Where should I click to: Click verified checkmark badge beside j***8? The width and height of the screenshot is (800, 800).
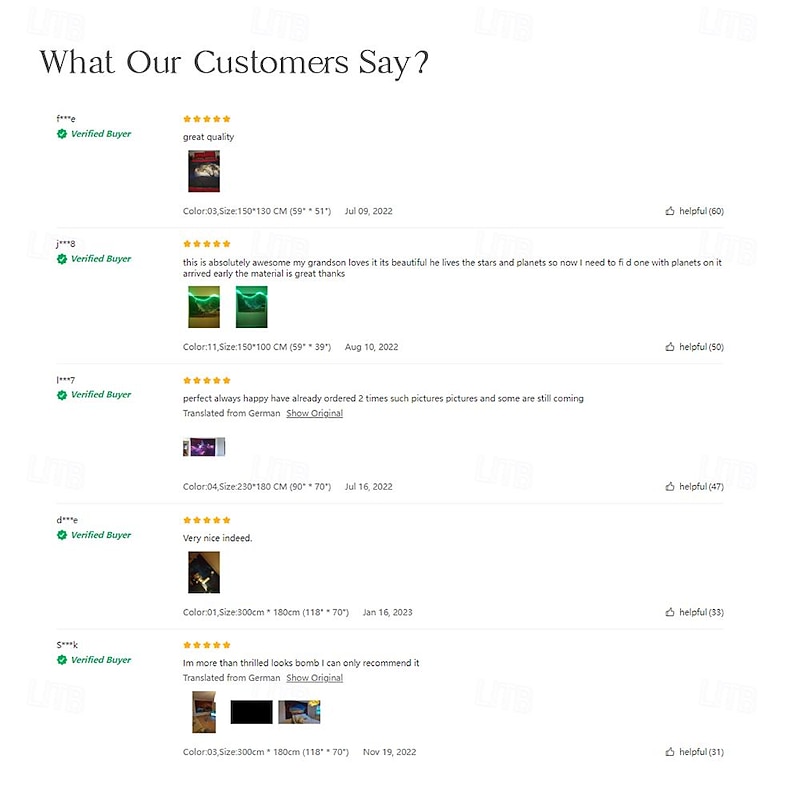point(62,259)
